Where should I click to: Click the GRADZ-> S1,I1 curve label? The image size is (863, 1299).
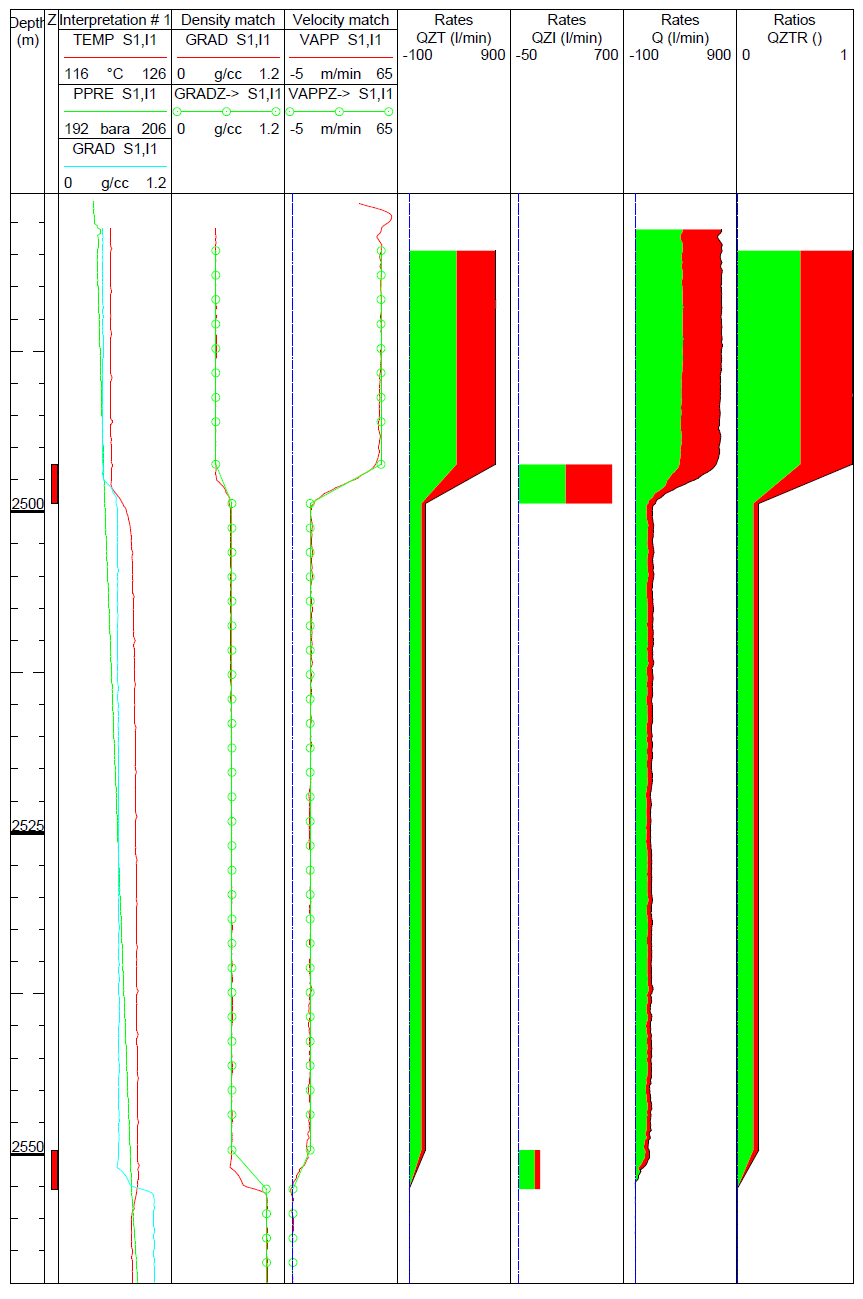(x=227, y=94)
